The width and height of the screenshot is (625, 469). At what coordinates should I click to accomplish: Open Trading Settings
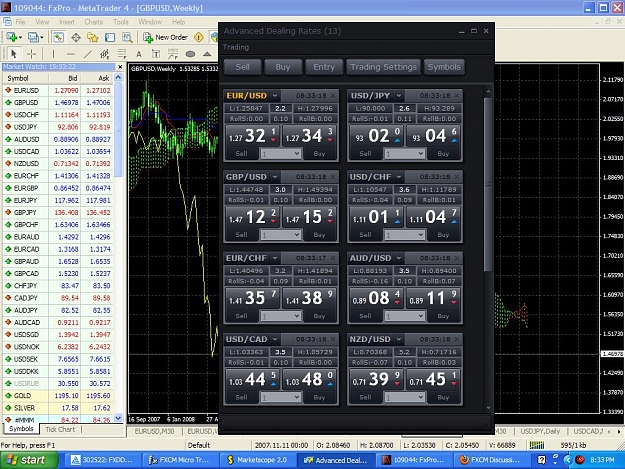click(x=383, y=67)
